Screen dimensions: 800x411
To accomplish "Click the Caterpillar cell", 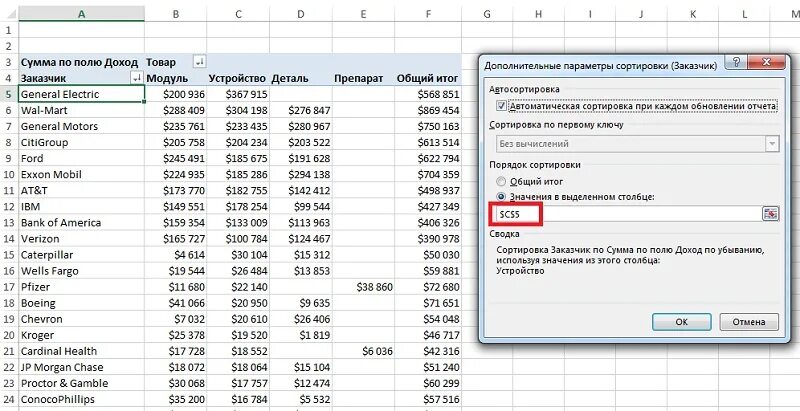I will pyautogui.click(x=82, y=254).
